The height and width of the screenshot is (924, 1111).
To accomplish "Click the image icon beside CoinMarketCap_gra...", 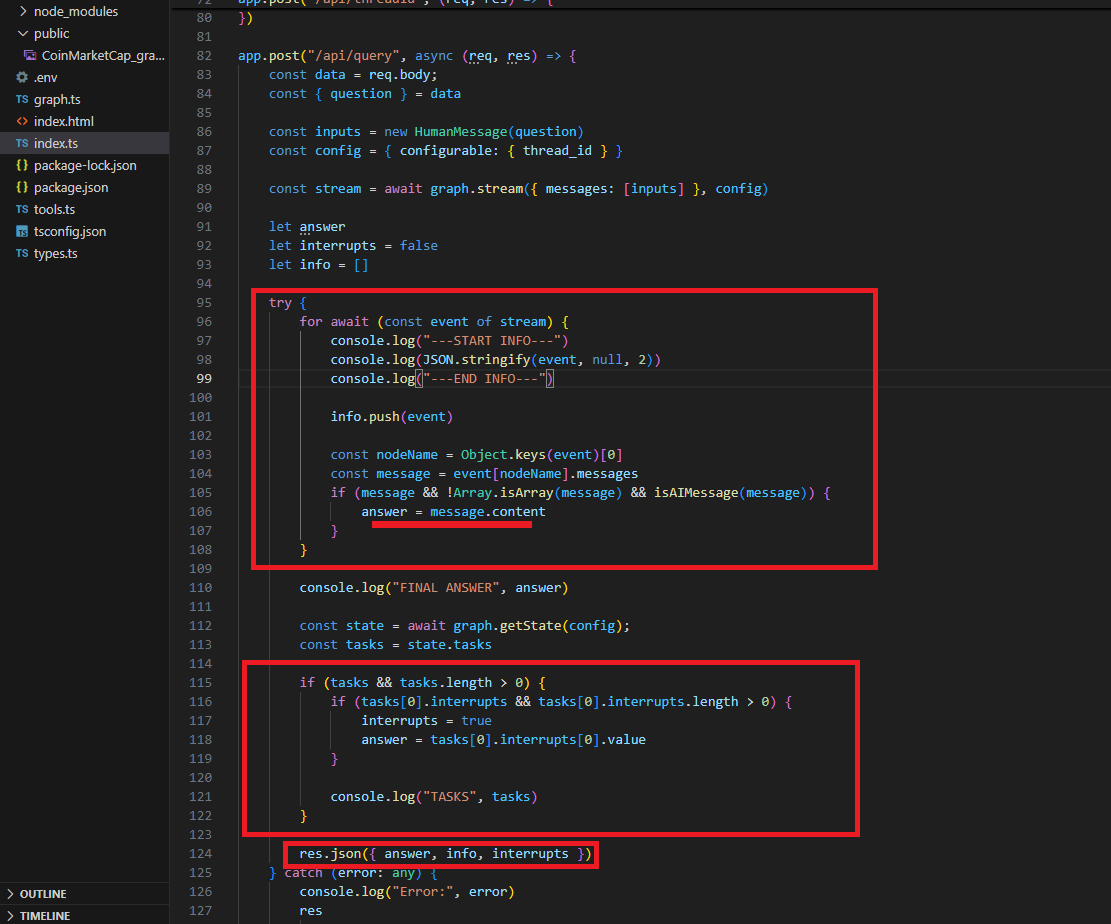I will (30, 55).
